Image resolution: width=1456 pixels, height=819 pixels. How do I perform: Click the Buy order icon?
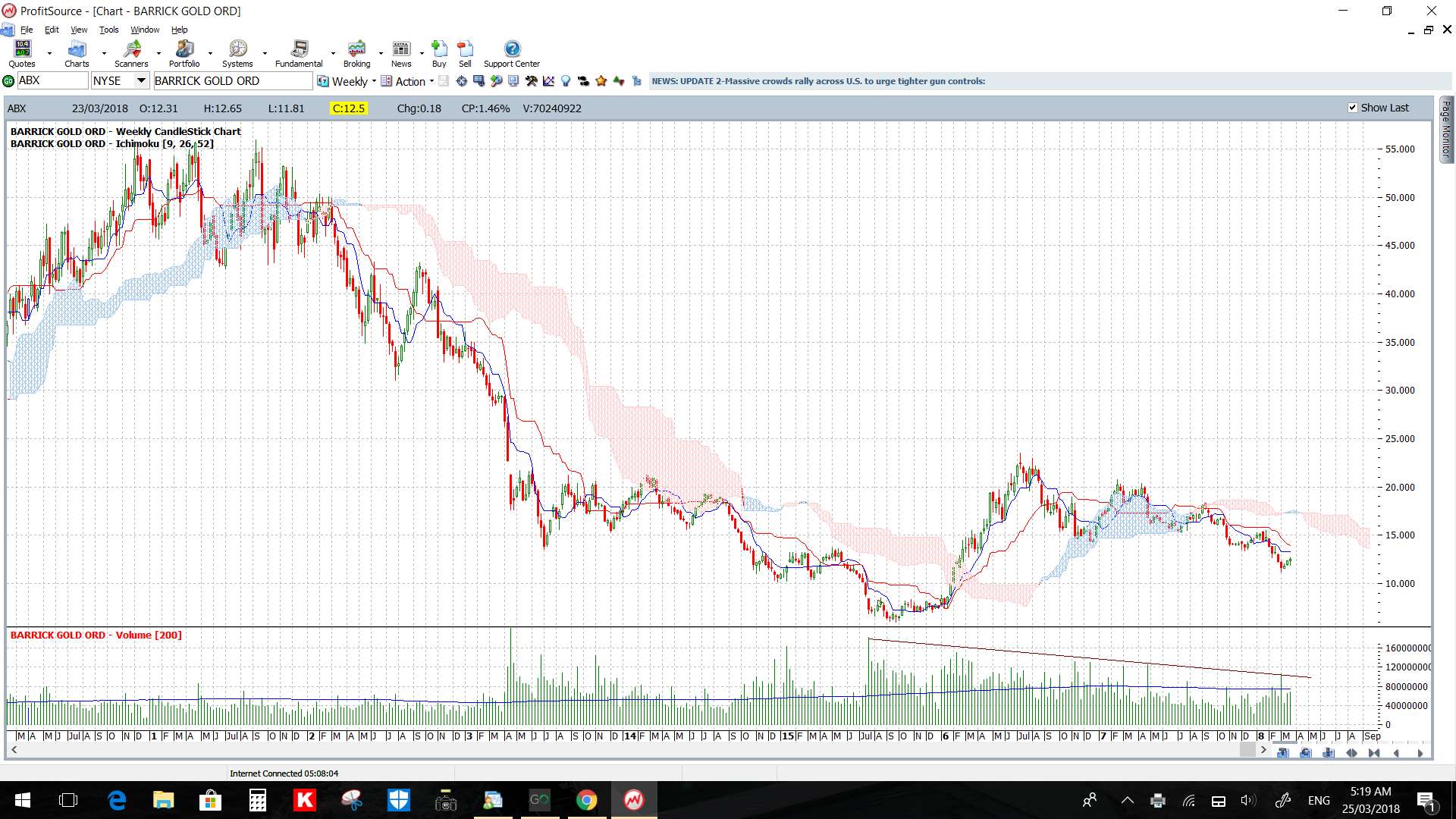(439, 54)
